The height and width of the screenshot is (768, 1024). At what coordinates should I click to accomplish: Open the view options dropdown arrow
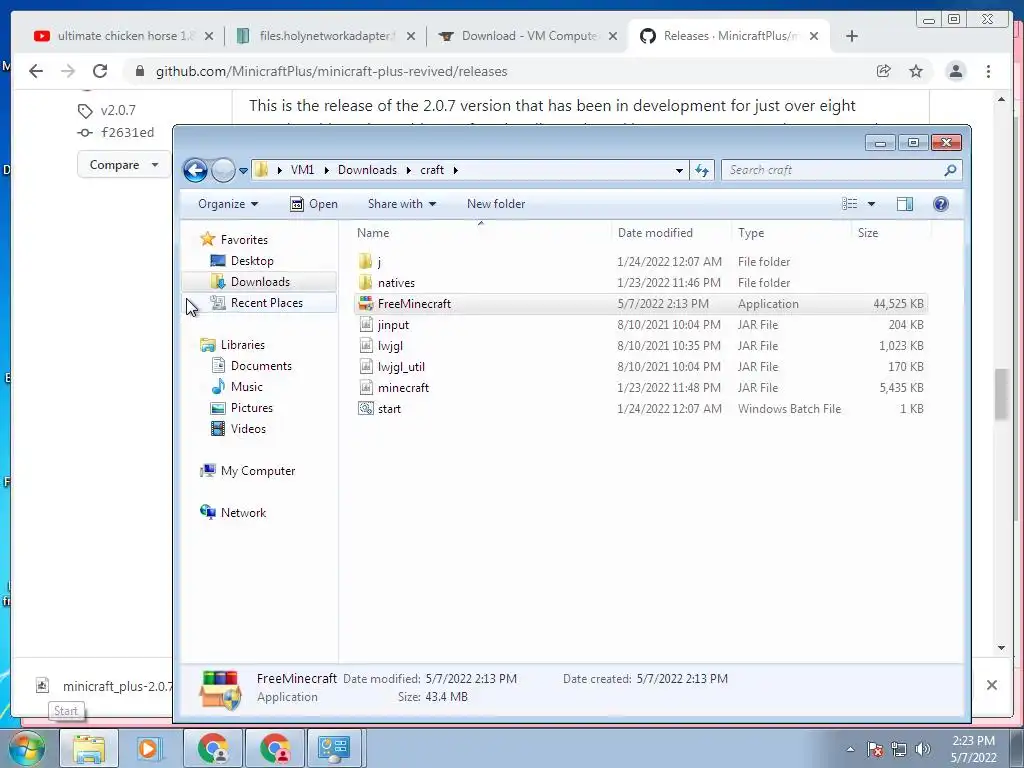click(871, 204)
